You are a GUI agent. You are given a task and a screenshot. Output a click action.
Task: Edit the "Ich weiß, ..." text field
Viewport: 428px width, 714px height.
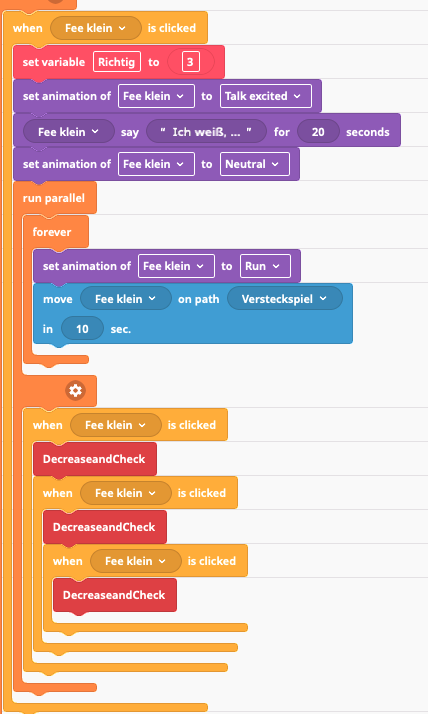[x=206, y=132]
